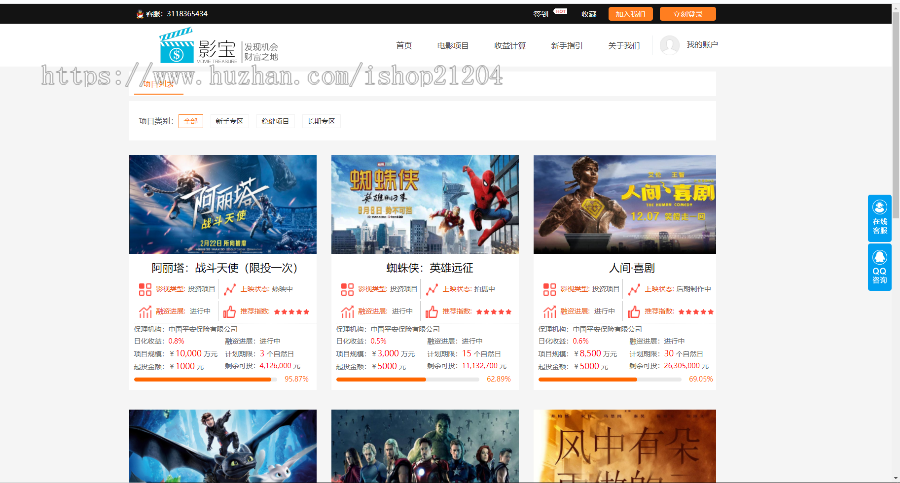Viewport: 900px width, 483px height.
Task: Click the QQ penguin icon beside customer service number
Action: [139, 14]
